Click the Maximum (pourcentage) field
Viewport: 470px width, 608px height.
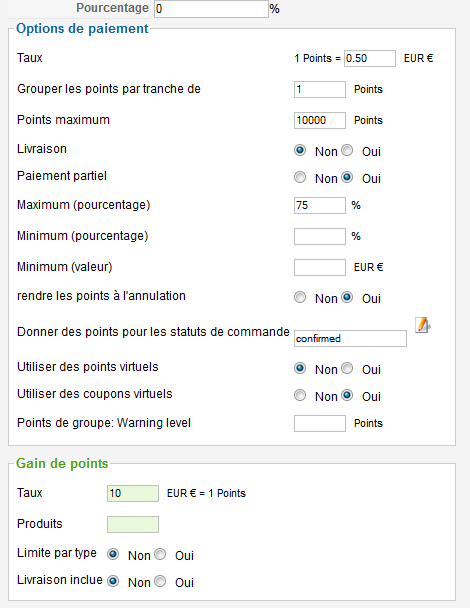pos(320,205)
